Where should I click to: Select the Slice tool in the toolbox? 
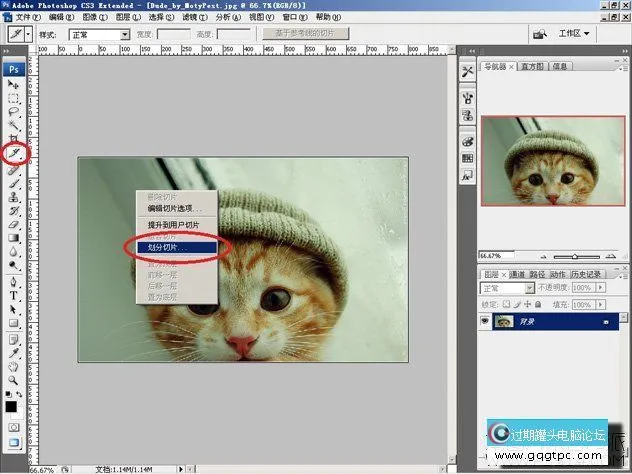pyautogui.click(x=14, y=153)
